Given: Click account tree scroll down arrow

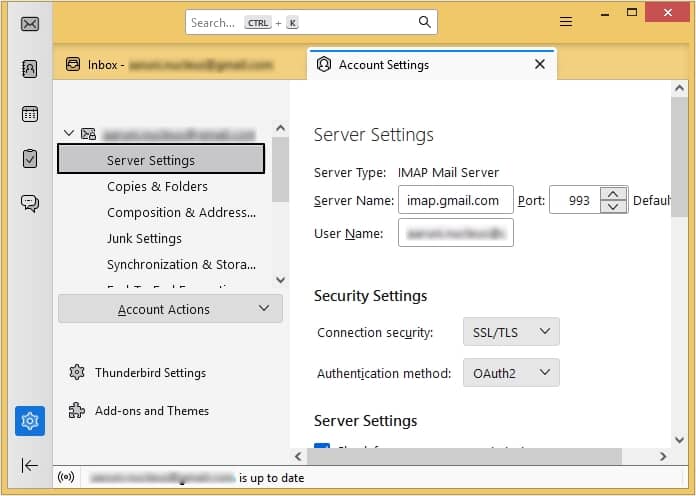Looking at the screenshot, I should [280, 280].
